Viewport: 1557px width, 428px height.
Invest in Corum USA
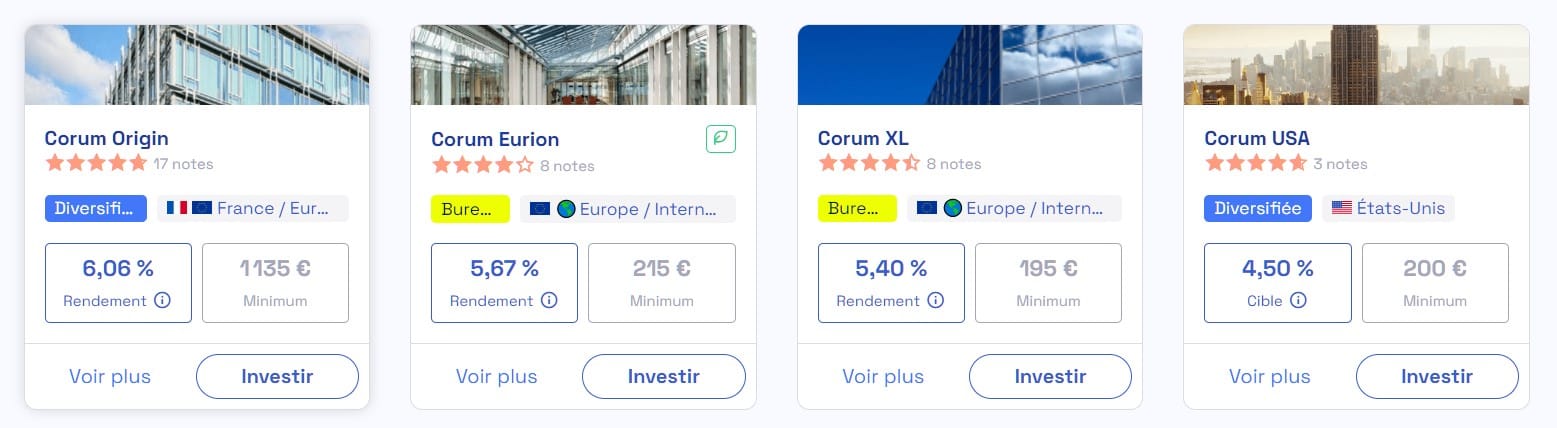pyautogui.click(x=1437, y=377)
